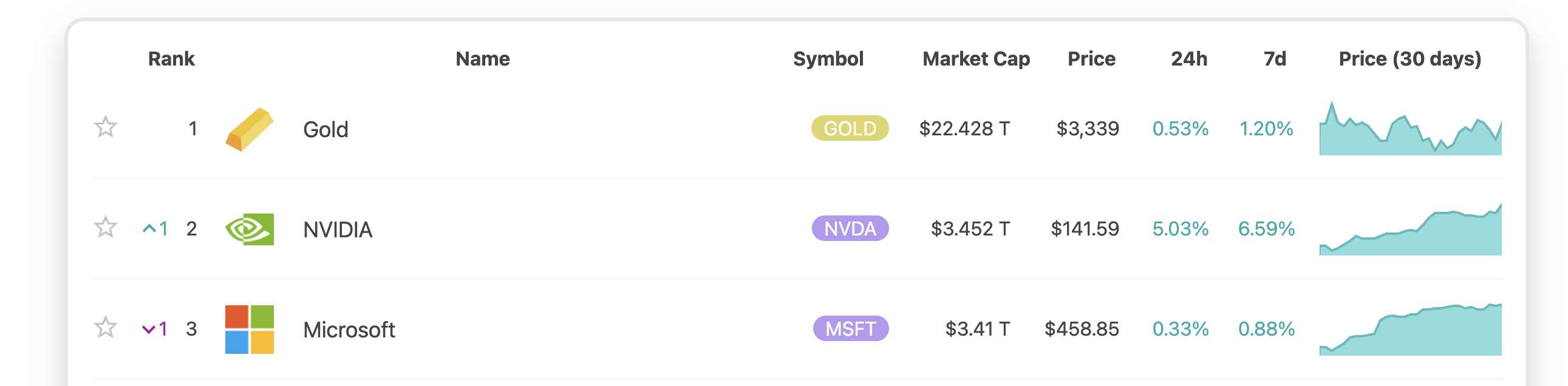Click the NVIDIA logo icon
The height and width of the screenshot is (386, 1568).
[x=250, y=229]
